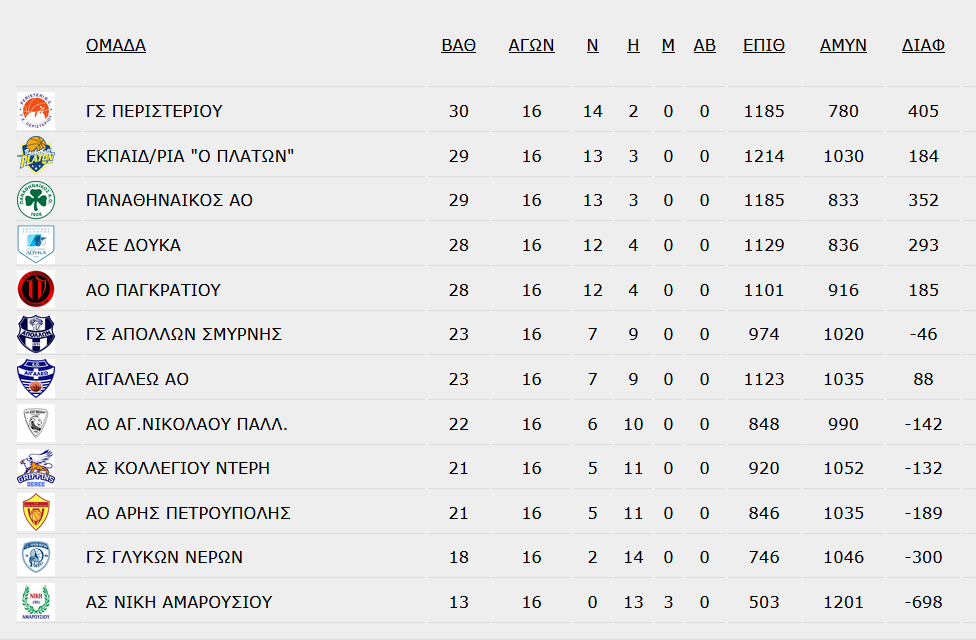
Task: Click the ΑΟ Παγκρατίου red-black round logo
Action: tap(36, 289)
